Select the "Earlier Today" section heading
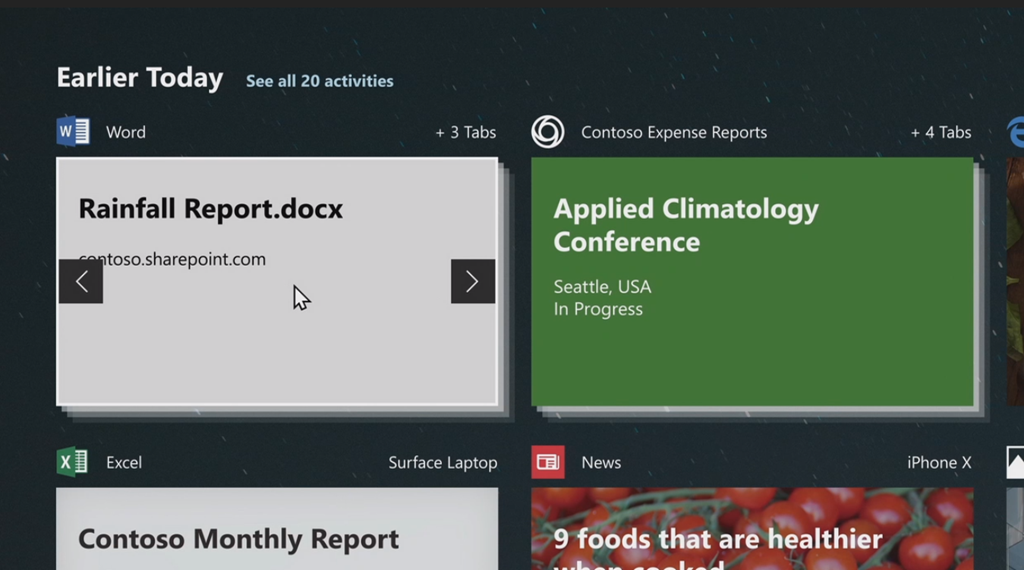 [140, 78]
